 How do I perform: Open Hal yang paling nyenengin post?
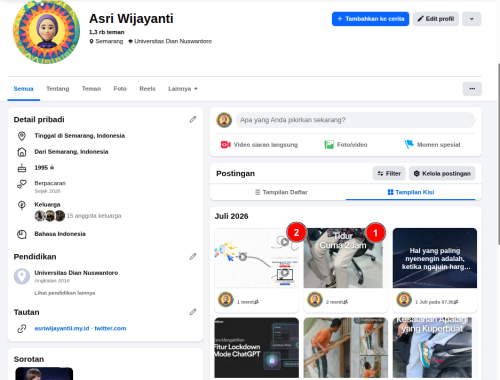pos(435,258)
